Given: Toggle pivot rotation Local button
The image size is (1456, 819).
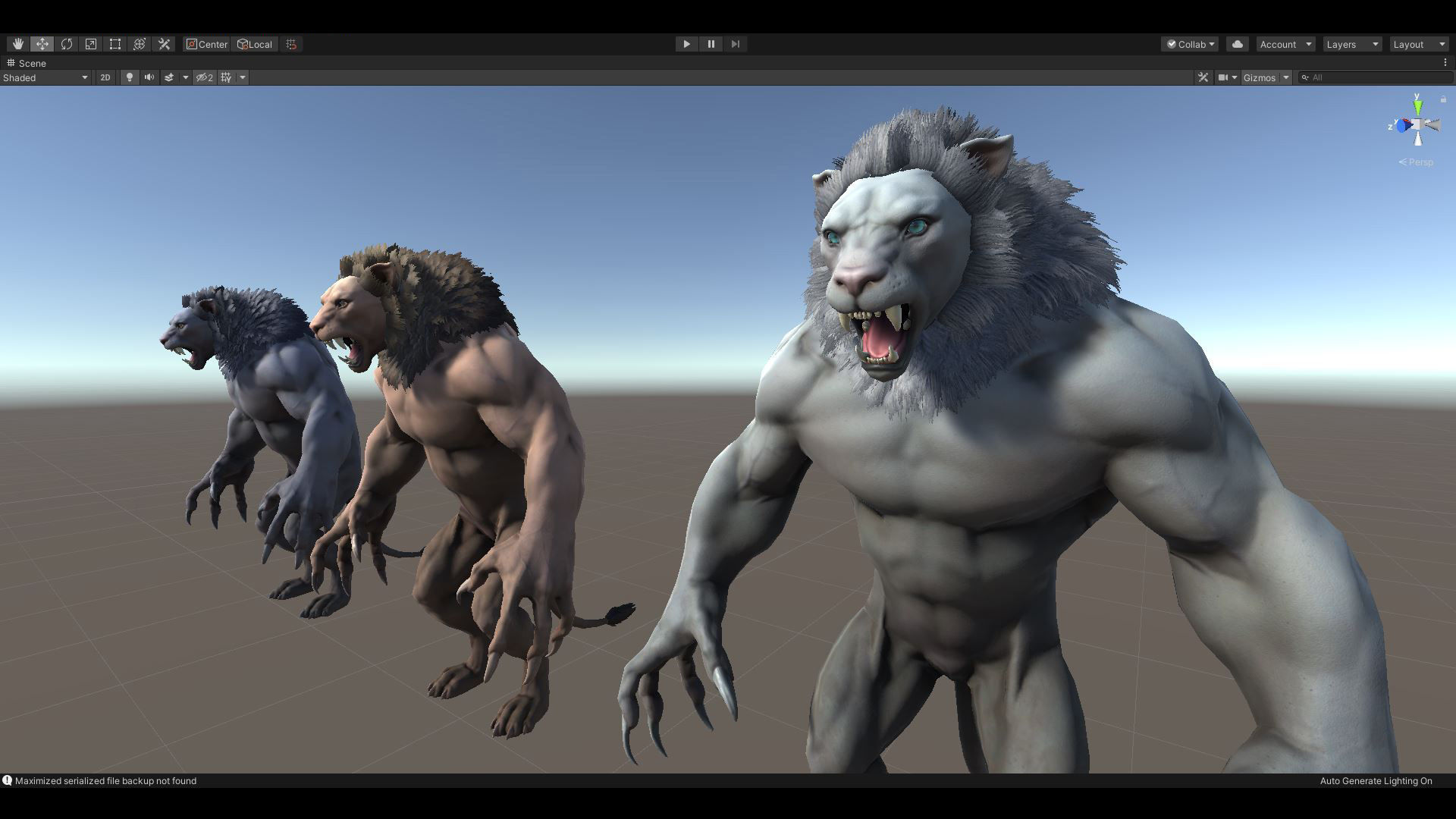Looking at the screenshot, I should point(255,44).
